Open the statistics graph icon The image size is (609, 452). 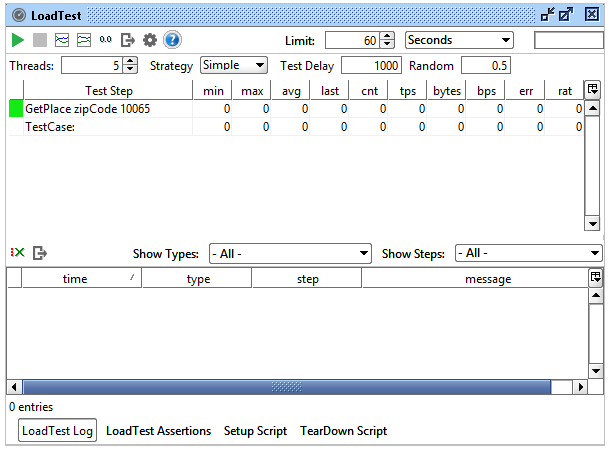(62, 40)
